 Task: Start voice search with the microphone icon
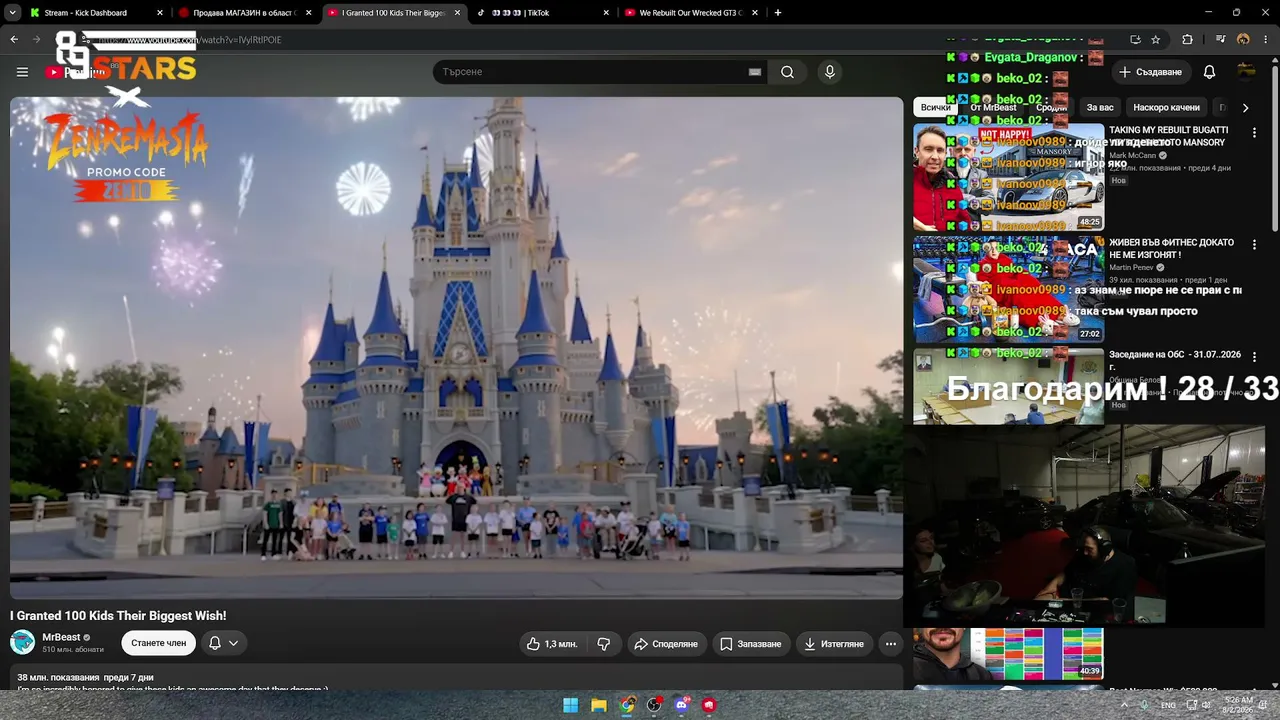click(829, 72)
